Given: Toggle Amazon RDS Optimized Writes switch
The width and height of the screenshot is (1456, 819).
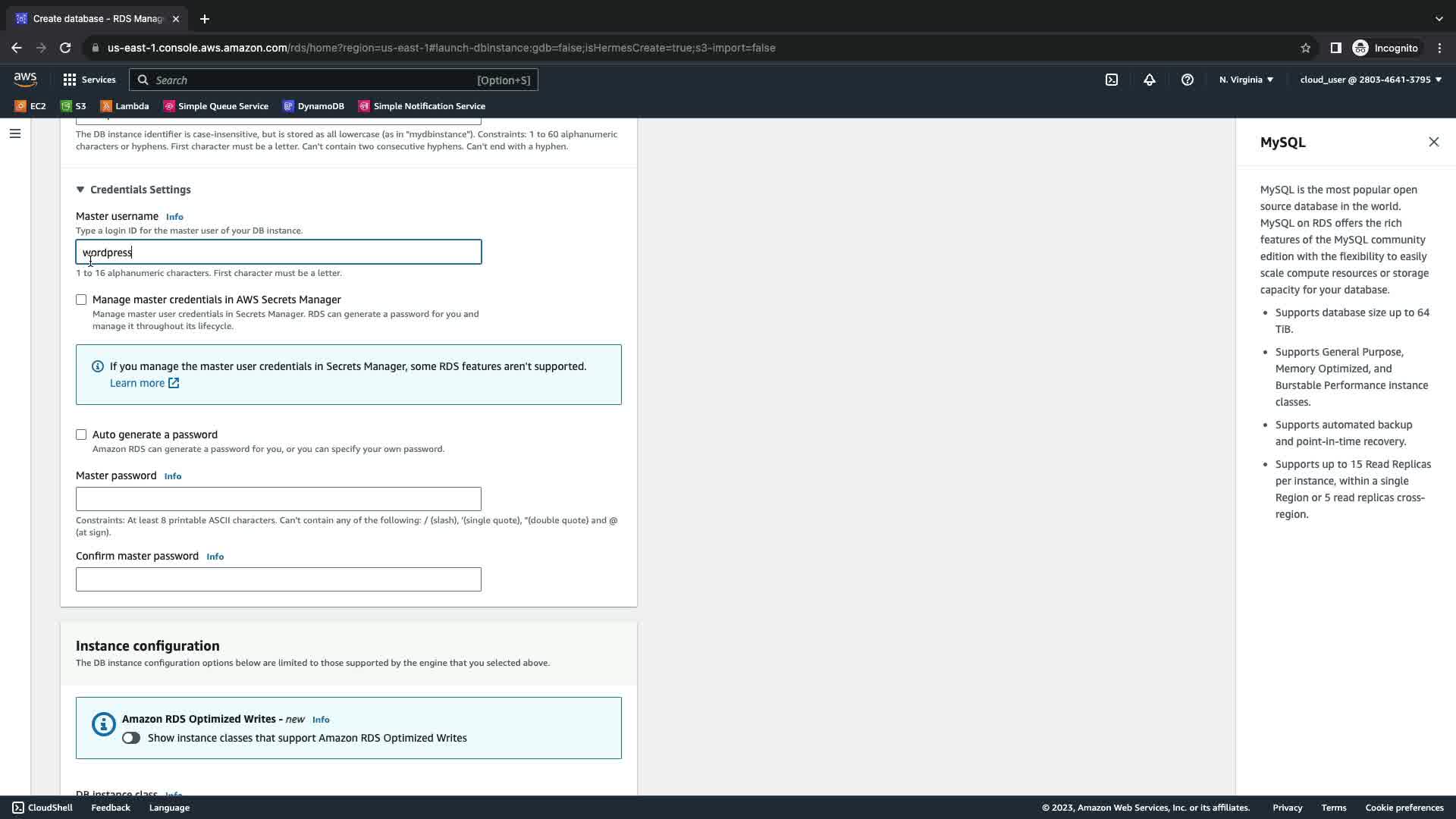Looking at the screenshot, I should pos(131,738).
